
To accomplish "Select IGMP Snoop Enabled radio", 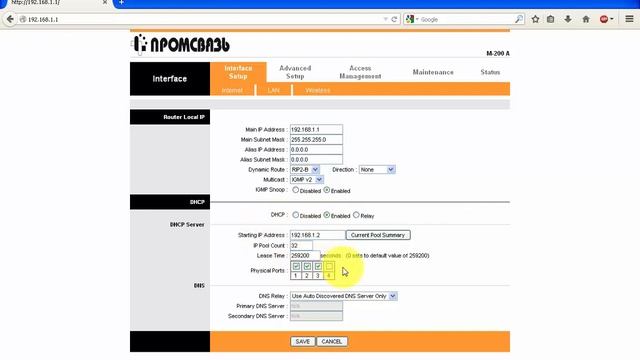I will pyautogui.click(x=327, y=190).
